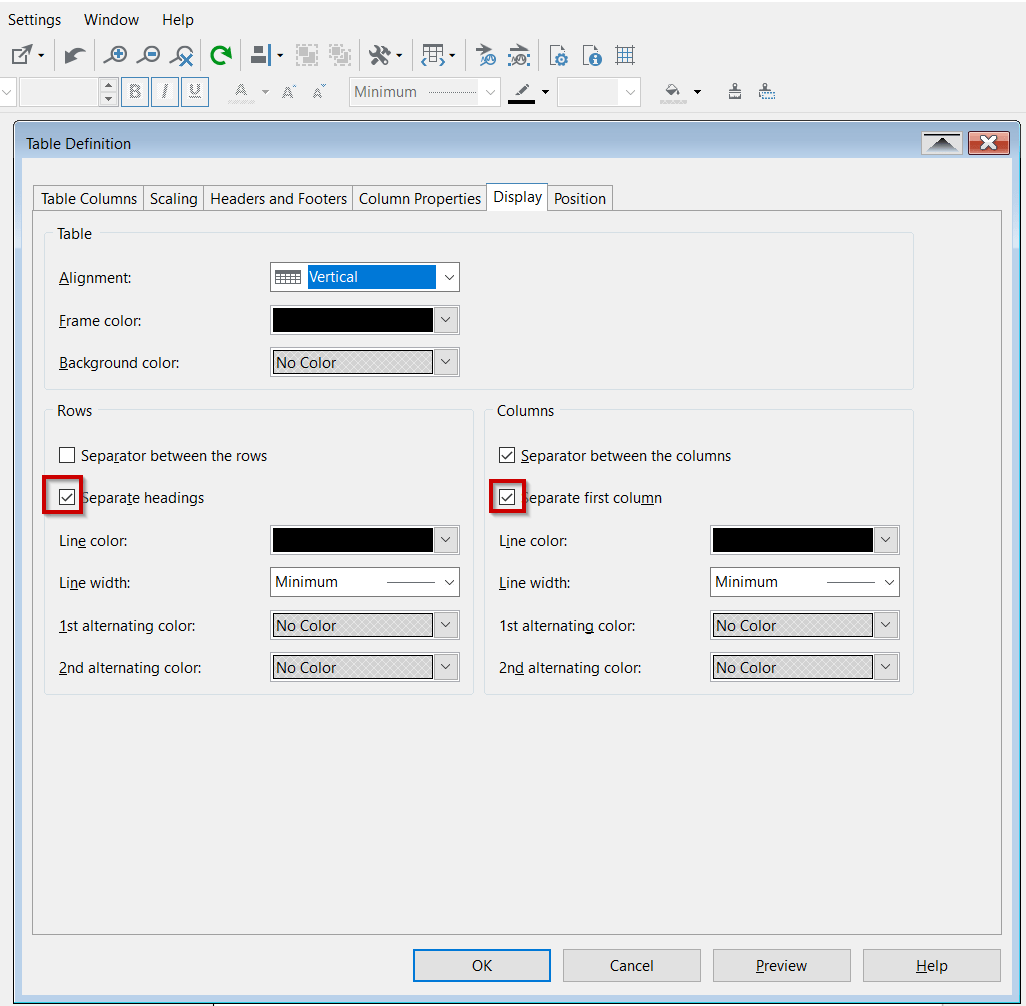Toggle underline formatting
Viewport: 1026px width, 1006px height.
tap(195, 92)
